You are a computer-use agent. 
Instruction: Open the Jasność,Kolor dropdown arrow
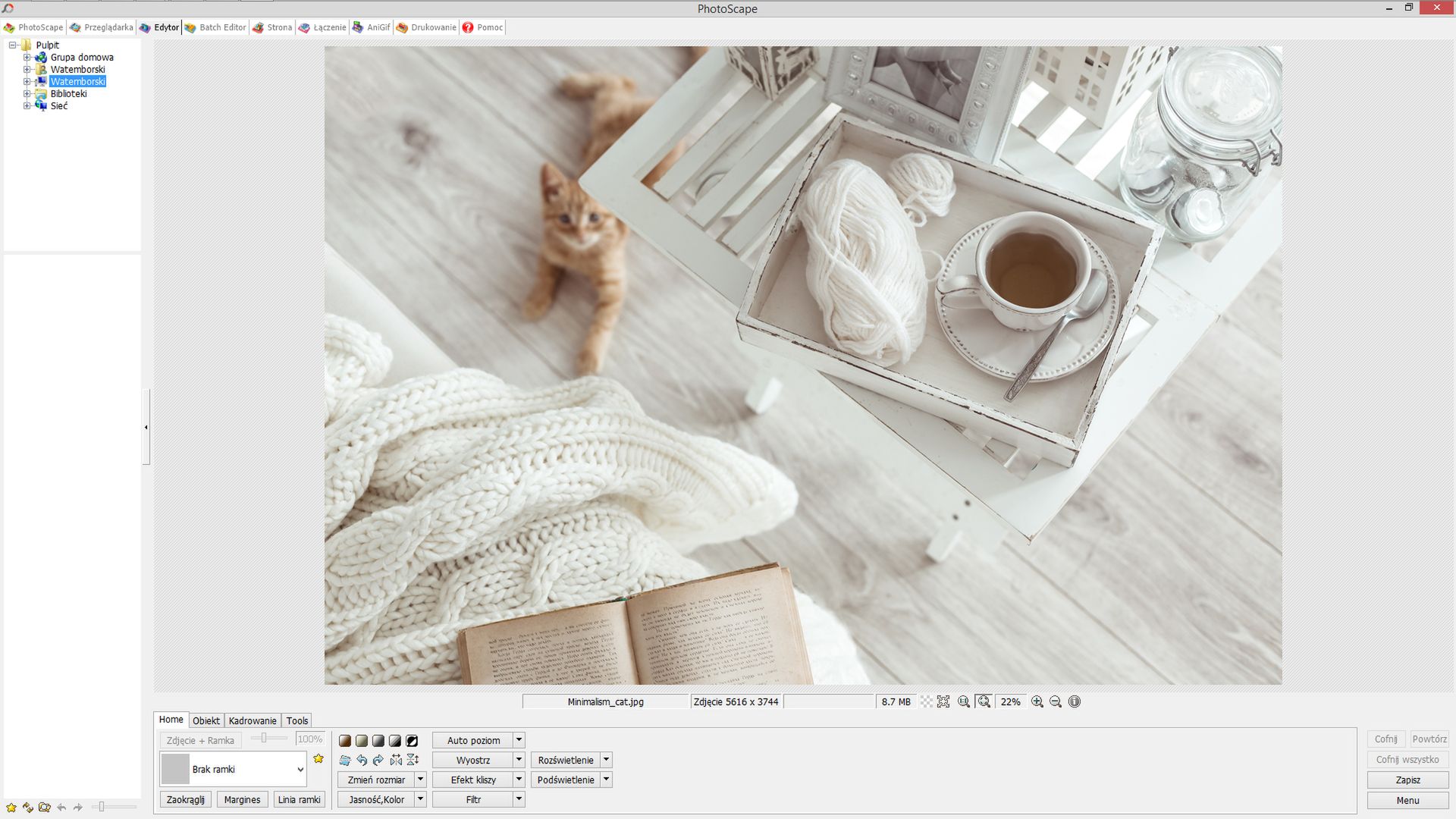(x=421, y=799)
